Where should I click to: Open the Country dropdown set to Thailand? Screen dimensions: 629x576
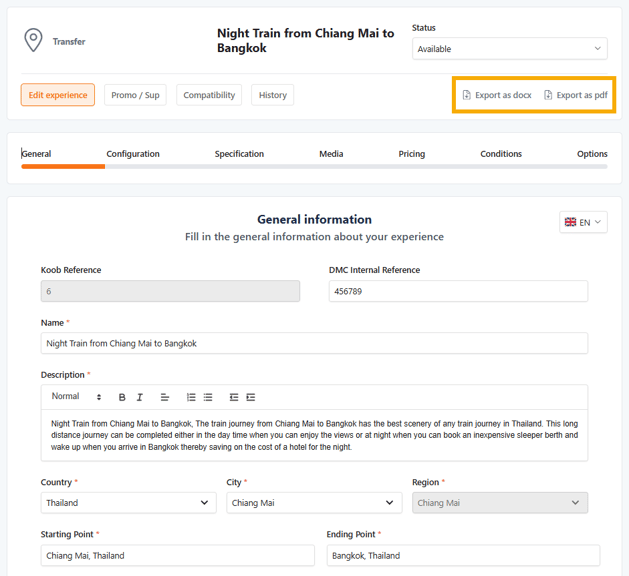tap(128, 503)
